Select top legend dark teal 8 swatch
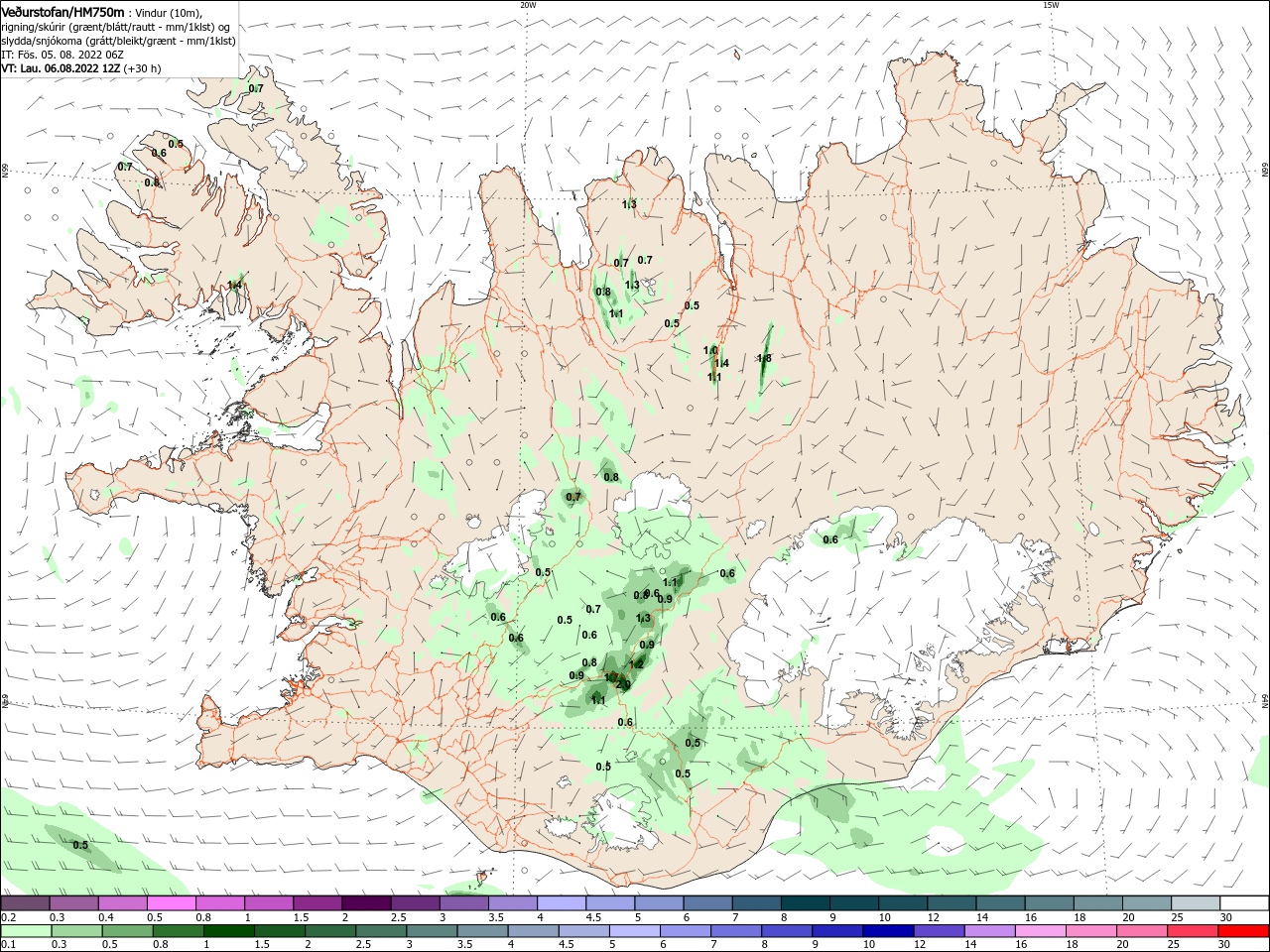This screenshot has height=952, width=1270. 805,902
